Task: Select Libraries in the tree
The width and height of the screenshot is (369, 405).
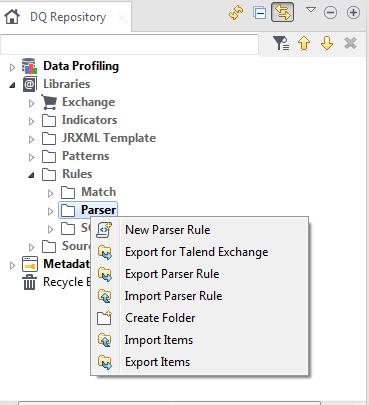Action: (x=67, y=84)
